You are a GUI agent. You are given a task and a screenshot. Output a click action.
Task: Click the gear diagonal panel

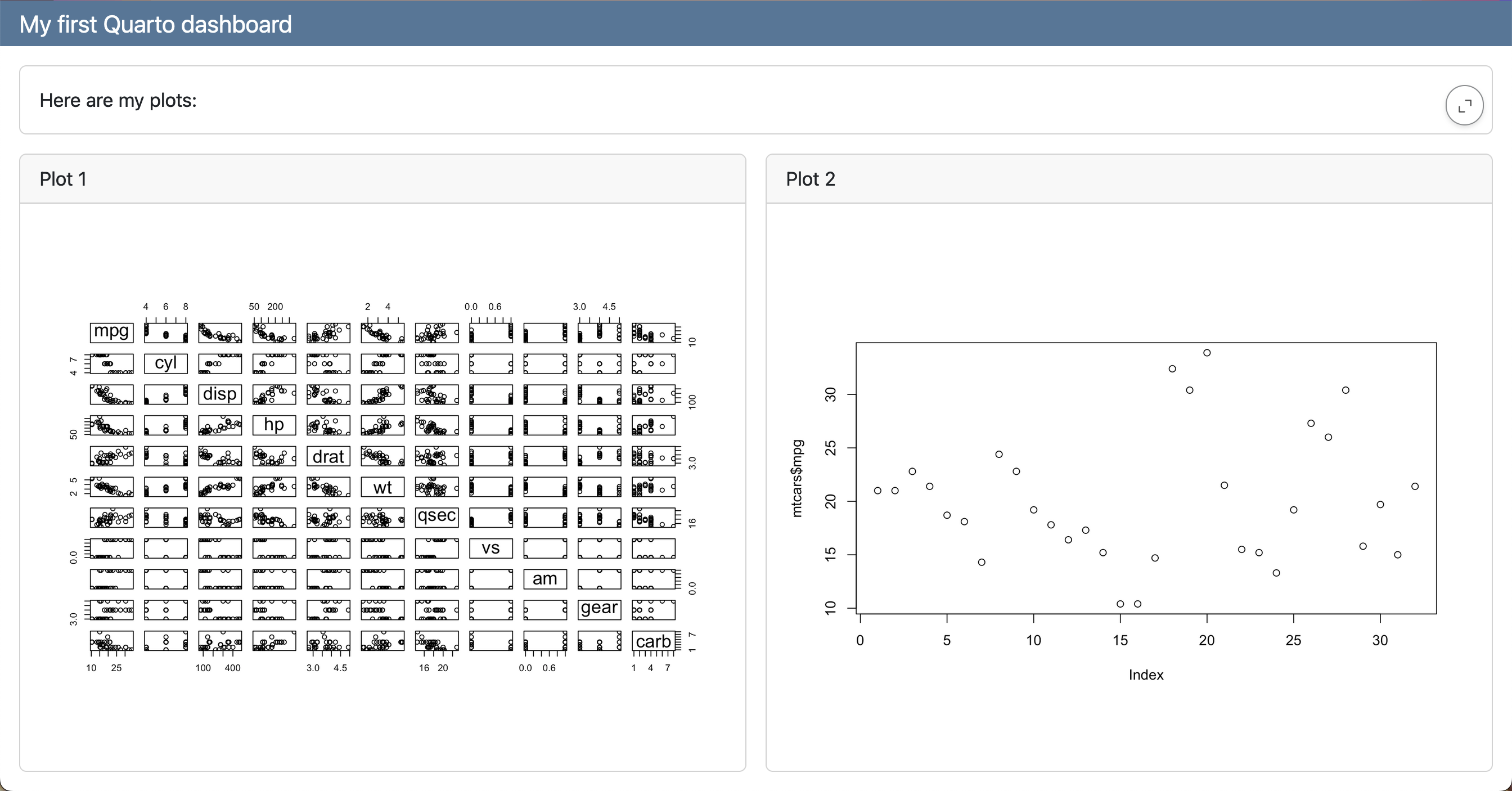(599, 609)
